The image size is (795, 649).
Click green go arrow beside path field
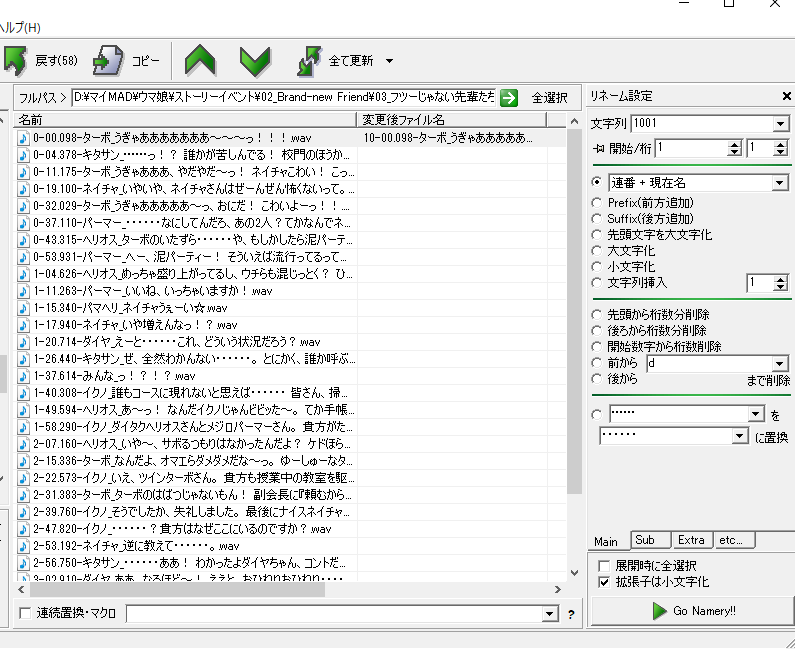point(509,97)
